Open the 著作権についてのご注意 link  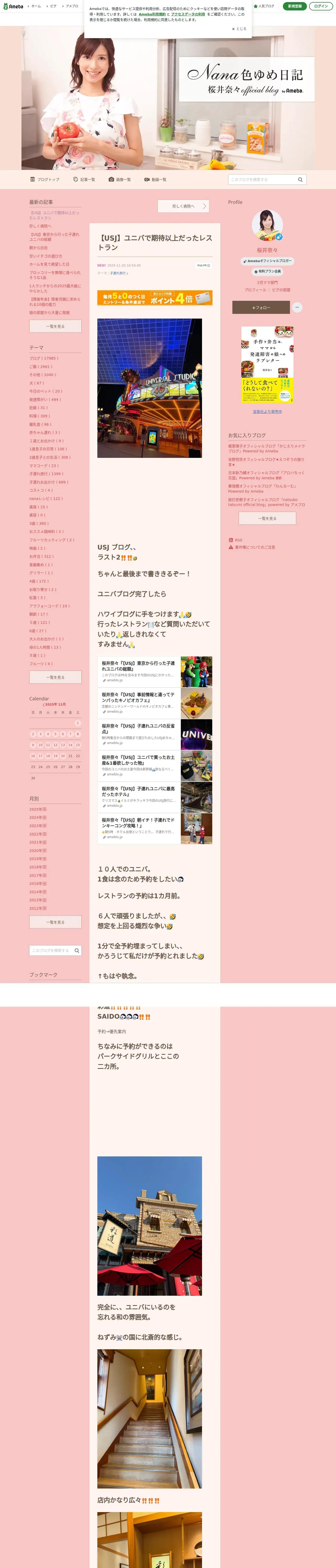pyautogui.click(x=252, y=547)
